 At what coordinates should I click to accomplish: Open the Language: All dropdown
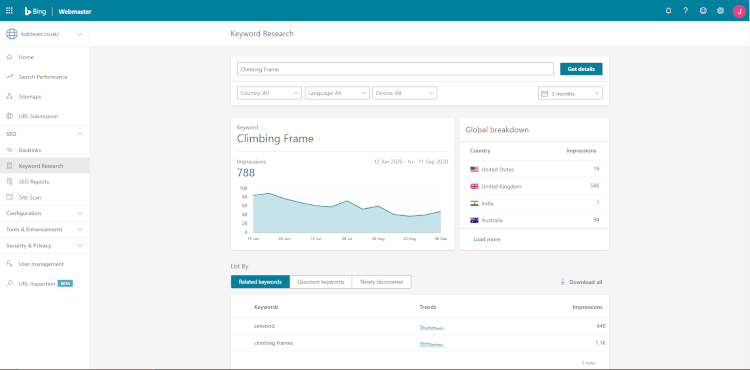point(337,93)
